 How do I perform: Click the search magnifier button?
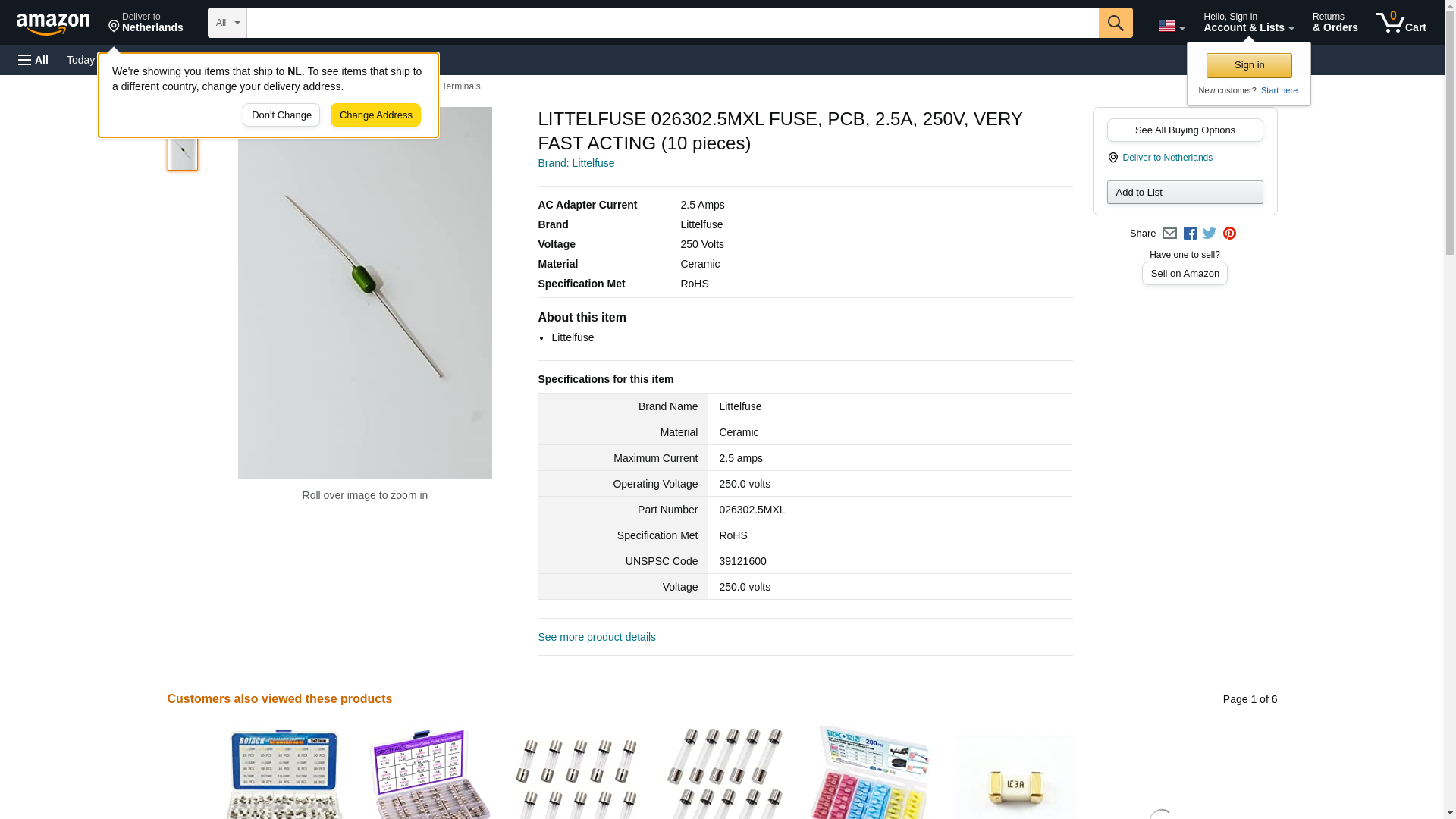tap(1115, 23)
